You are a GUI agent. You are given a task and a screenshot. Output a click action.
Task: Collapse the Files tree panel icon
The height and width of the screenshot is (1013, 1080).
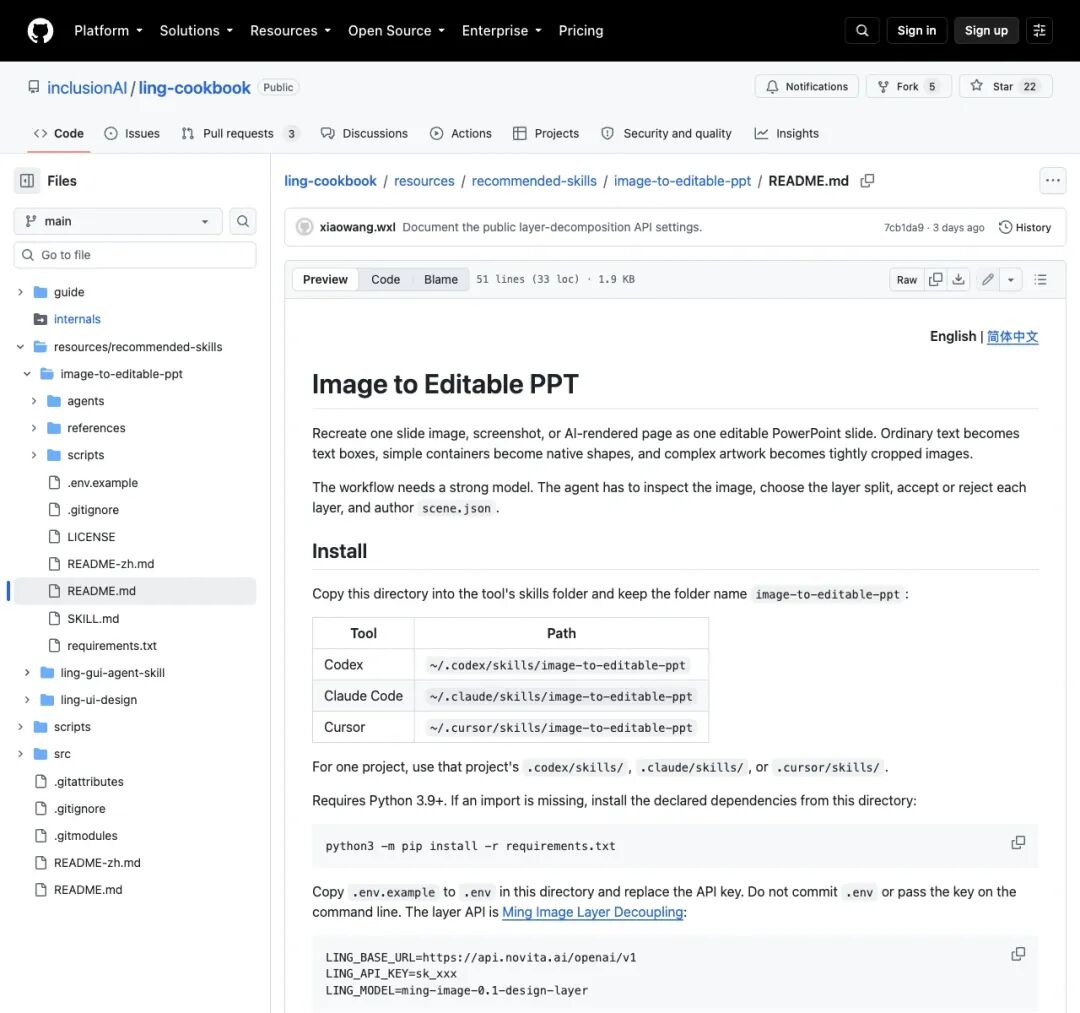pyautogui.click(x=27, y=180)
